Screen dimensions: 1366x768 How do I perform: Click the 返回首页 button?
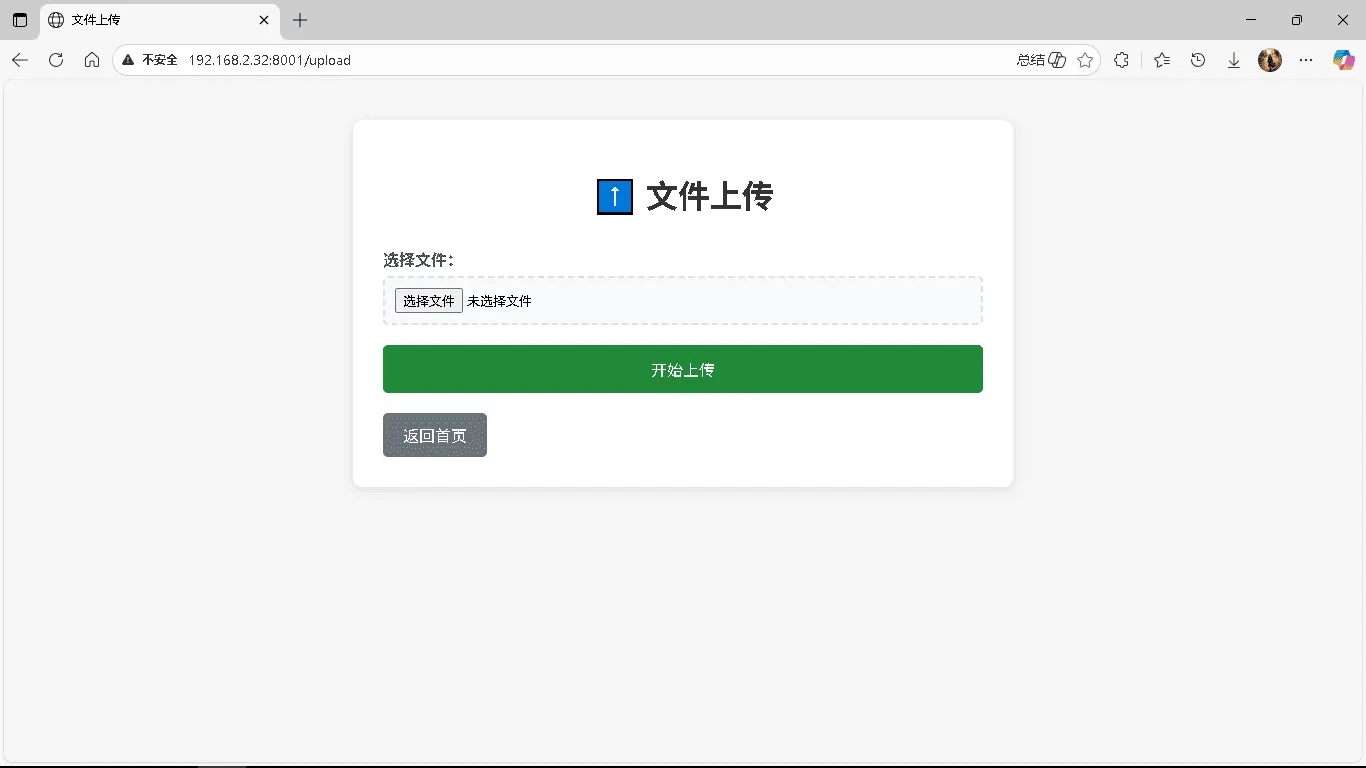(x=434, y=435)
